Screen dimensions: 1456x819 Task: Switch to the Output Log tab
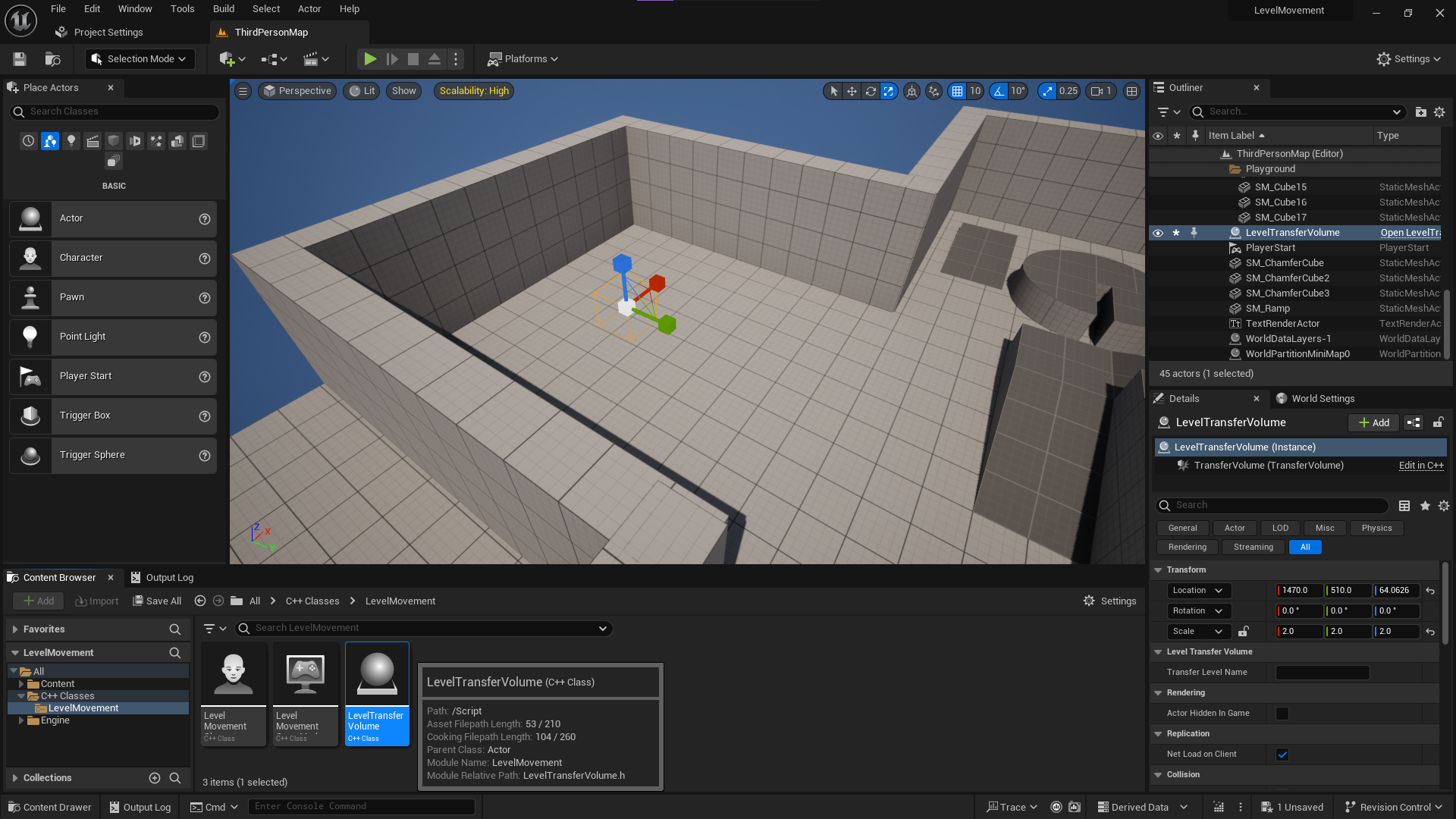162,578
